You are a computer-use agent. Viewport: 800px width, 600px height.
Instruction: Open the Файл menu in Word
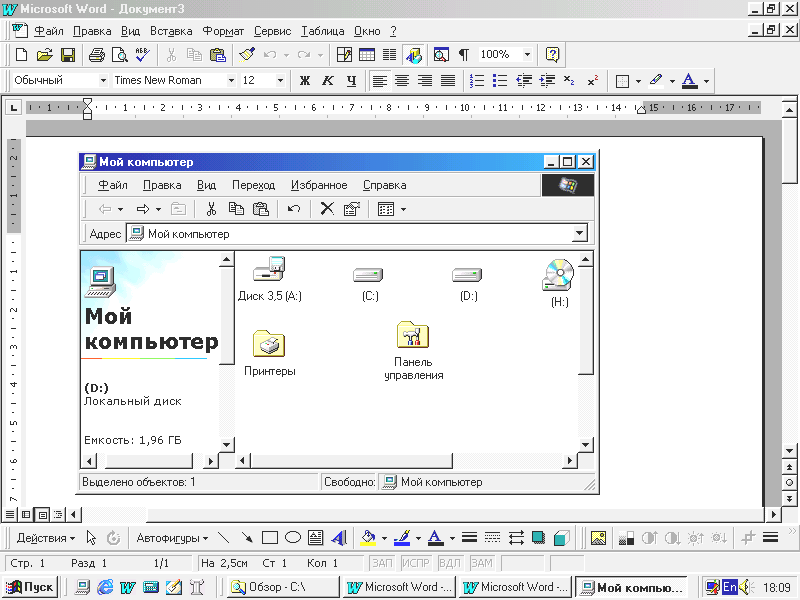48,31
